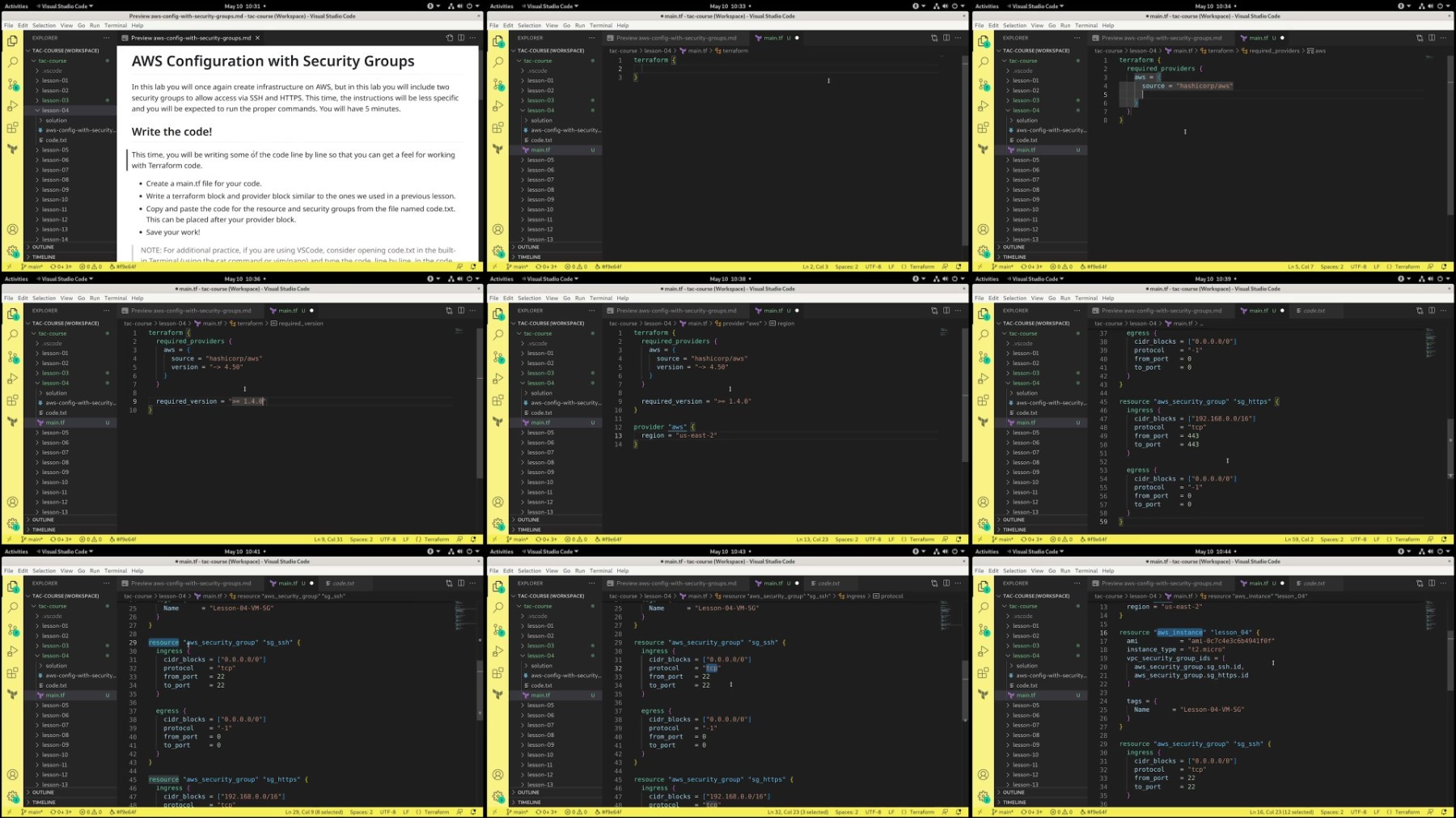Close the Preview tab in 10:31 window
Screen dimensions: 1456x818
[258, 37]
